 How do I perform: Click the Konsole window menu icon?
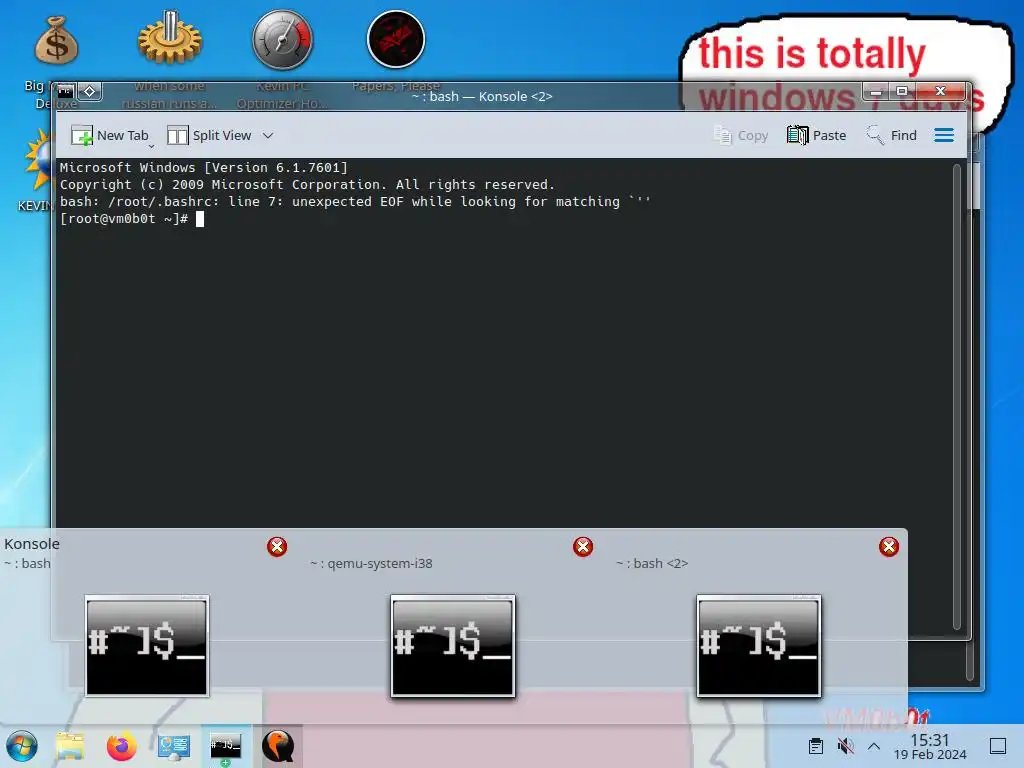65,91
